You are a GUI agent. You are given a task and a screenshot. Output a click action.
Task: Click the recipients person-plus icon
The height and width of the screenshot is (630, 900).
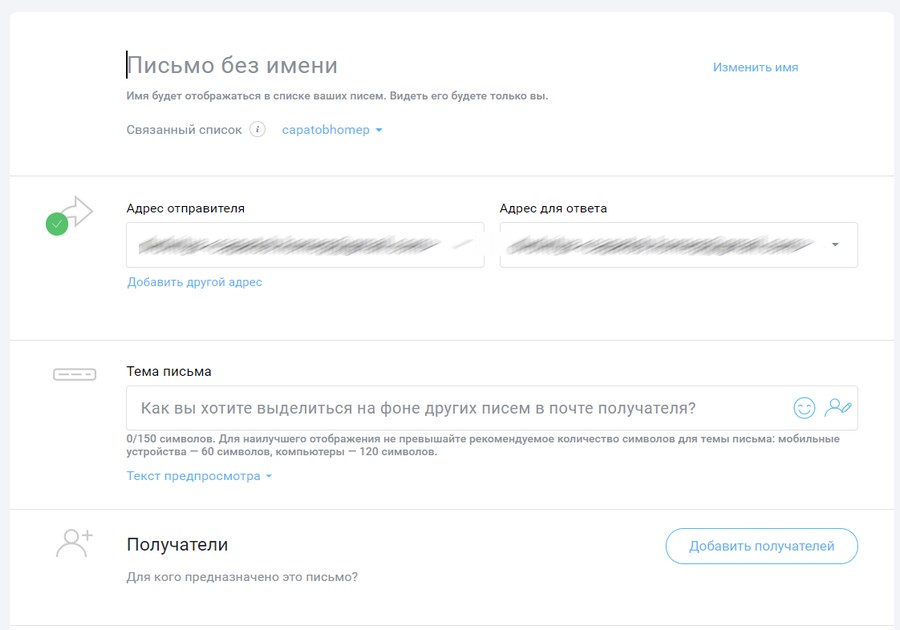tap(74, 543)
